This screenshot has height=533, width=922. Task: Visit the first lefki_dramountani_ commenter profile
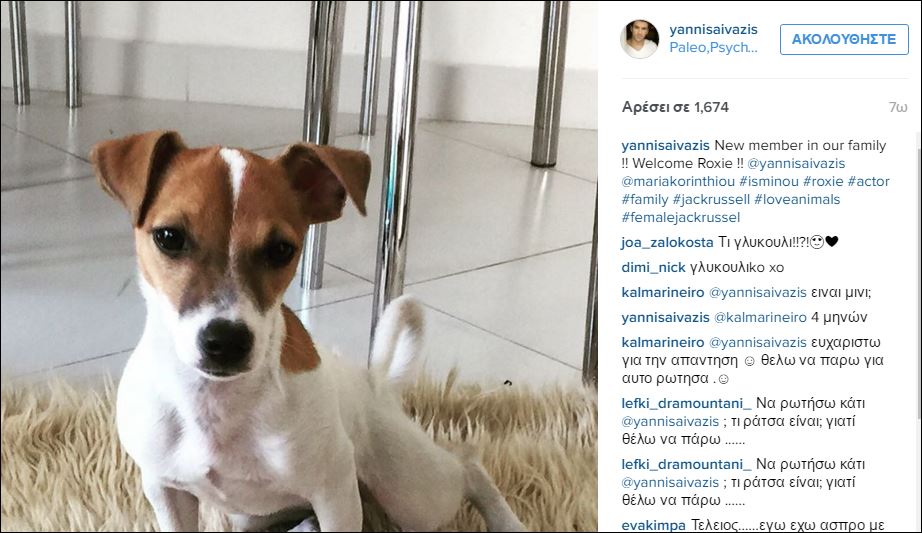point(686,403)
